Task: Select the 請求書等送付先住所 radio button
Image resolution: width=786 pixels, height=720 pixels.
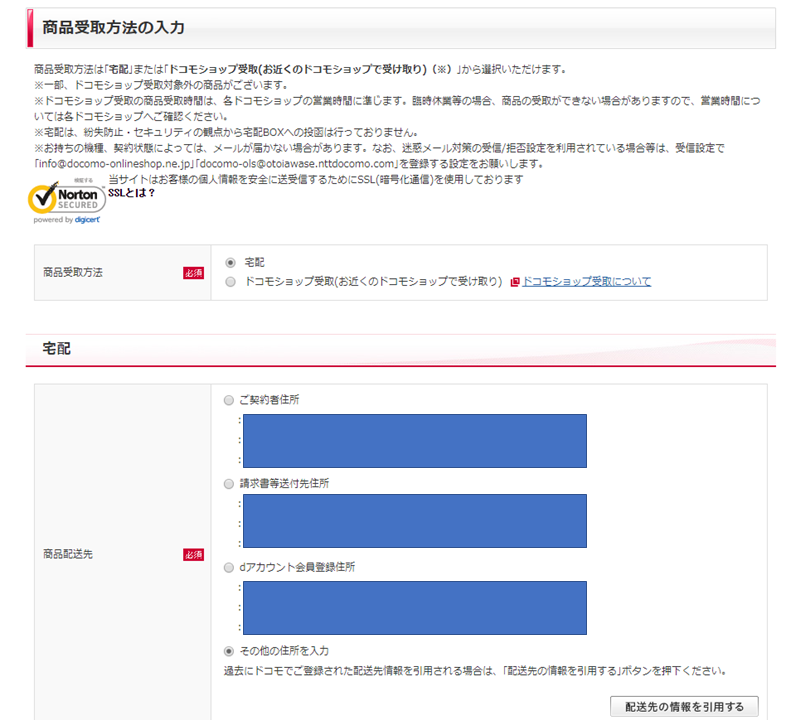Action: tap(229, 484)
